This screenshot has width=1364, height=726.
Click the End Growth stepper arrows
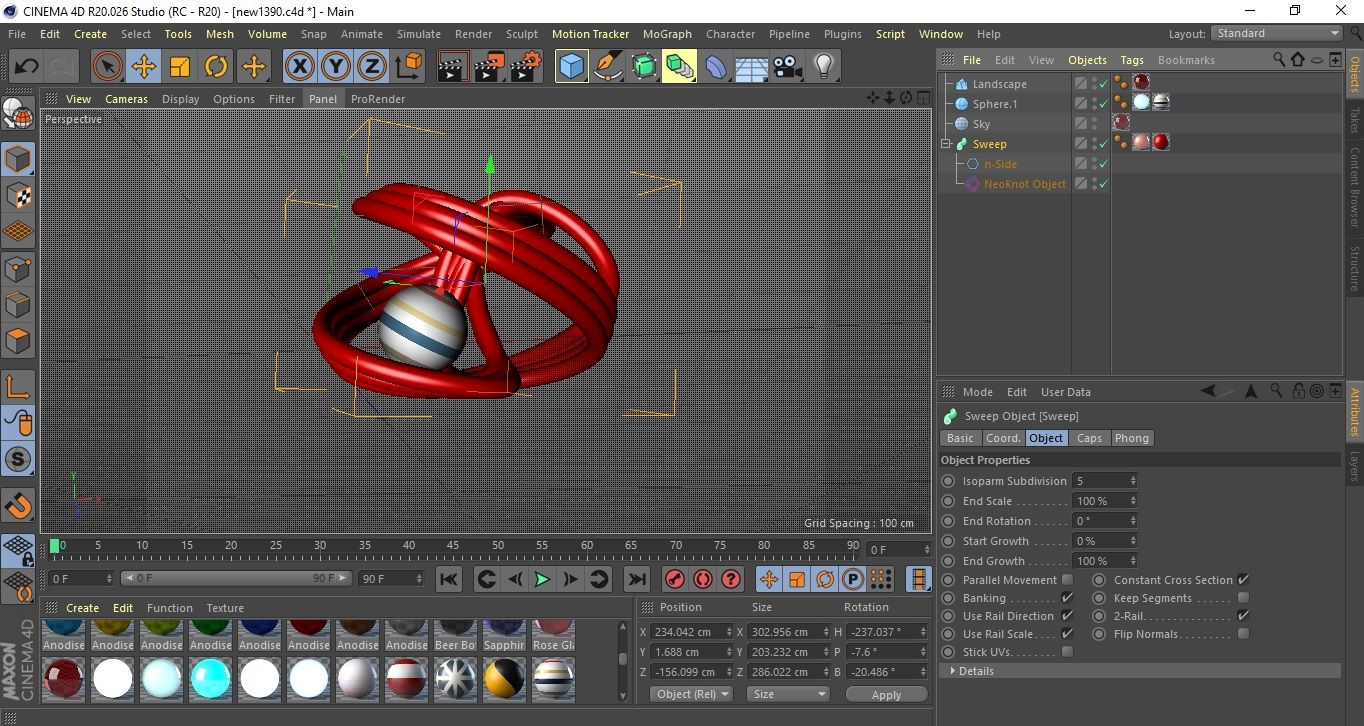pos(1133,561)
